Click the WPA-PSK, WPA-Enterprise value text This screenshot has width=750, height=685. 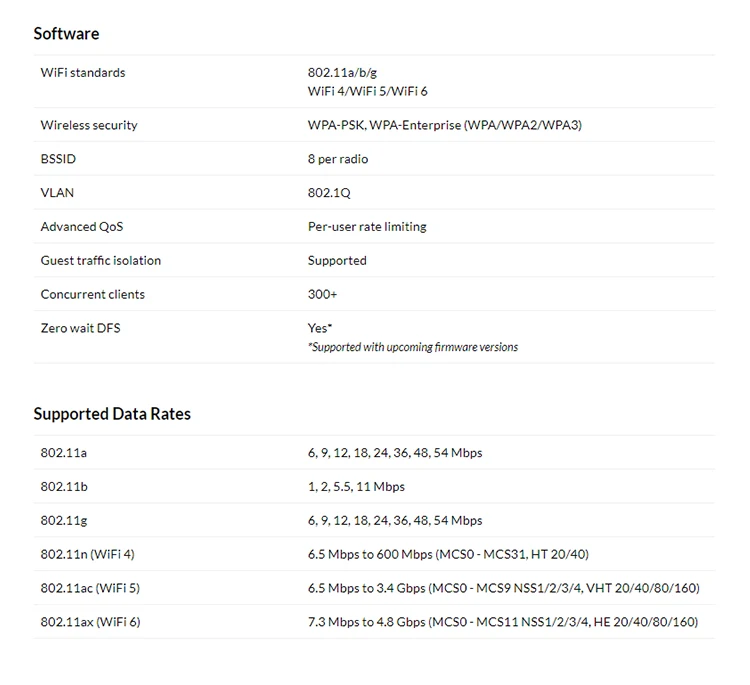pos(444,125)
